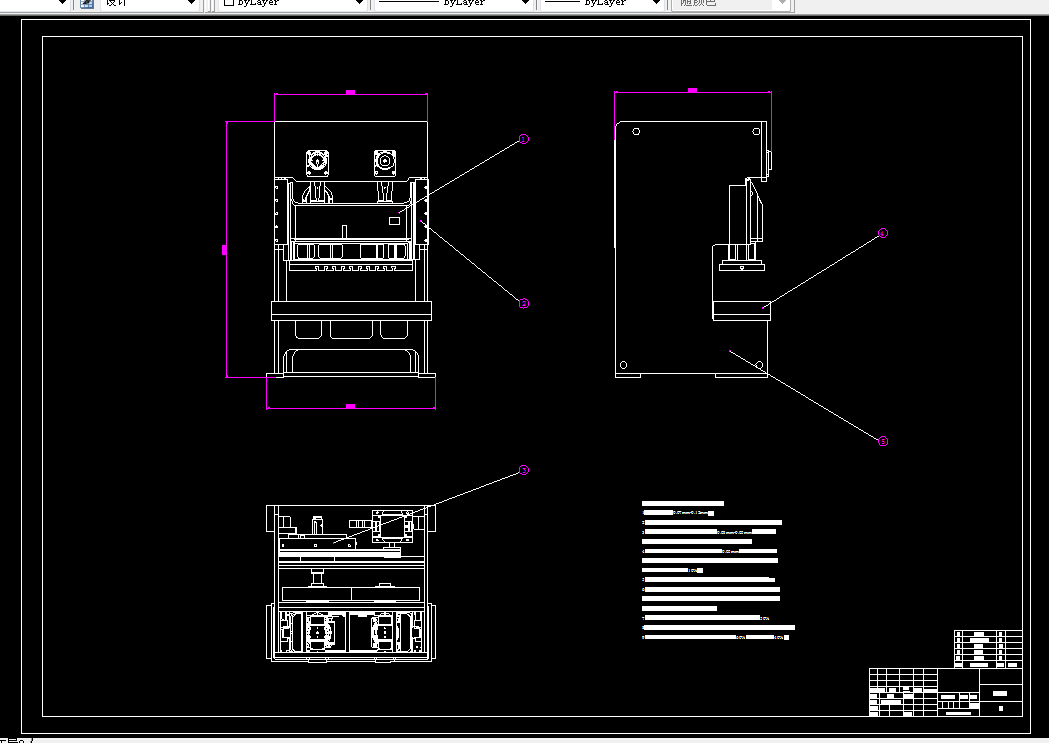Select the right motor in the front view
Screen dimensions: 1049x743
pos(384,163)
